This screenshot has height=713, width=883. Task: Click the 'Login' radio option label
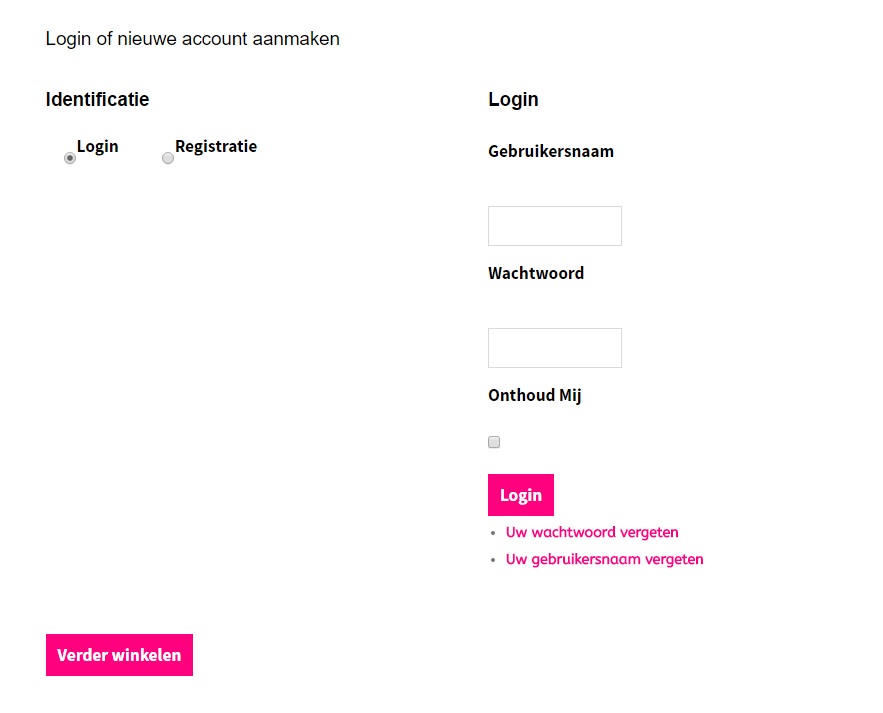[x=98, y=146]
